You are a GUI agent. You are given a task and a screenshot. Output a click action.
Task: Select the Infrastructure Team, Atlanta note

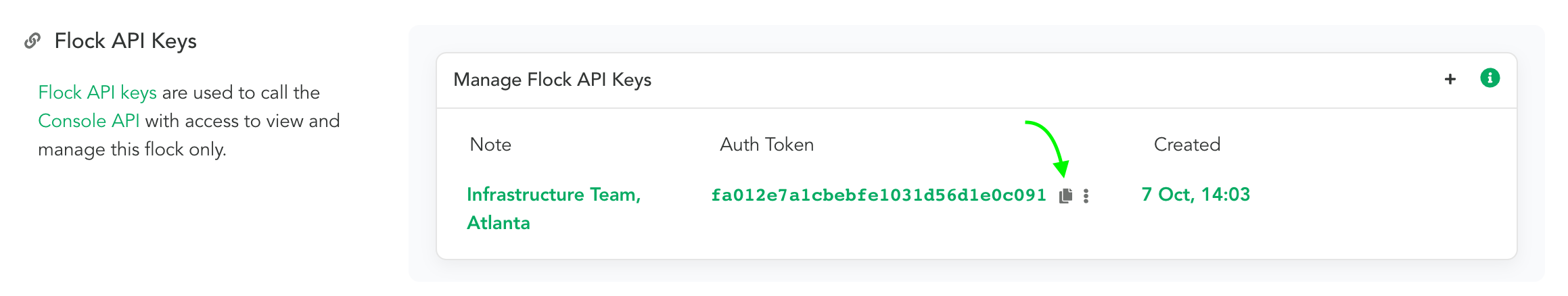click(553, 208)
